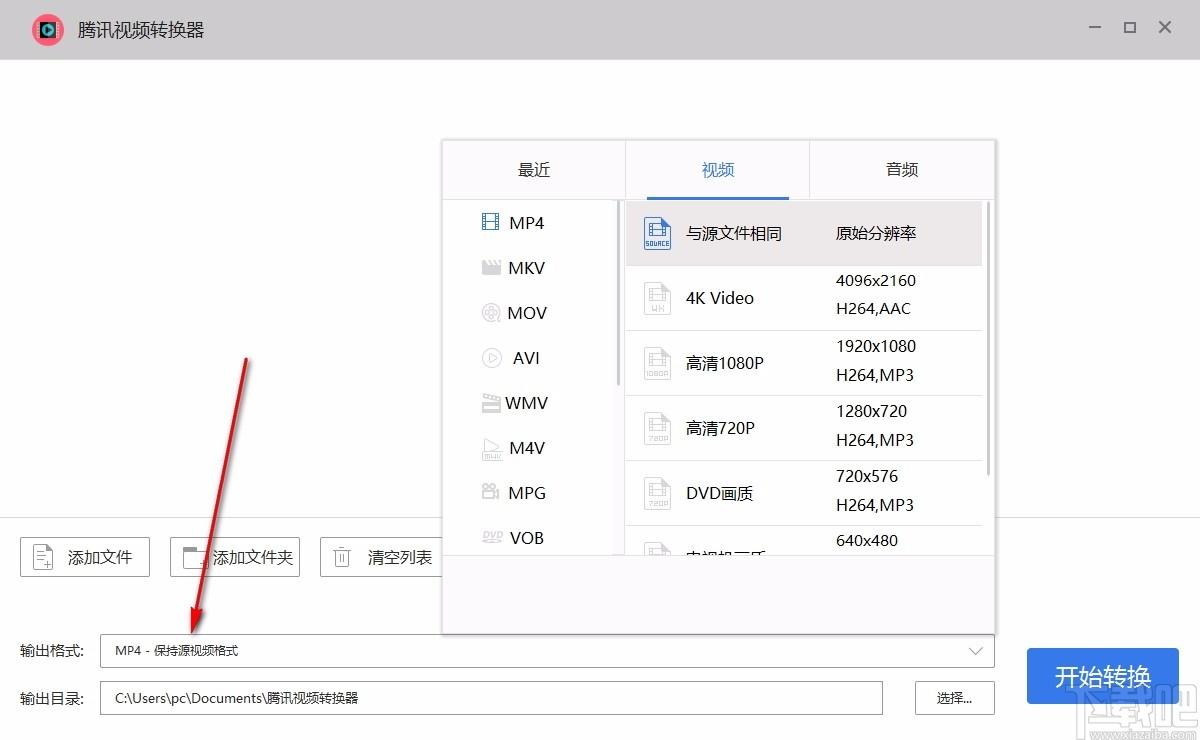This screenshot has height=740, width=1200.
Task: Click the AVI play circle icon
Action: pos(491,358)
